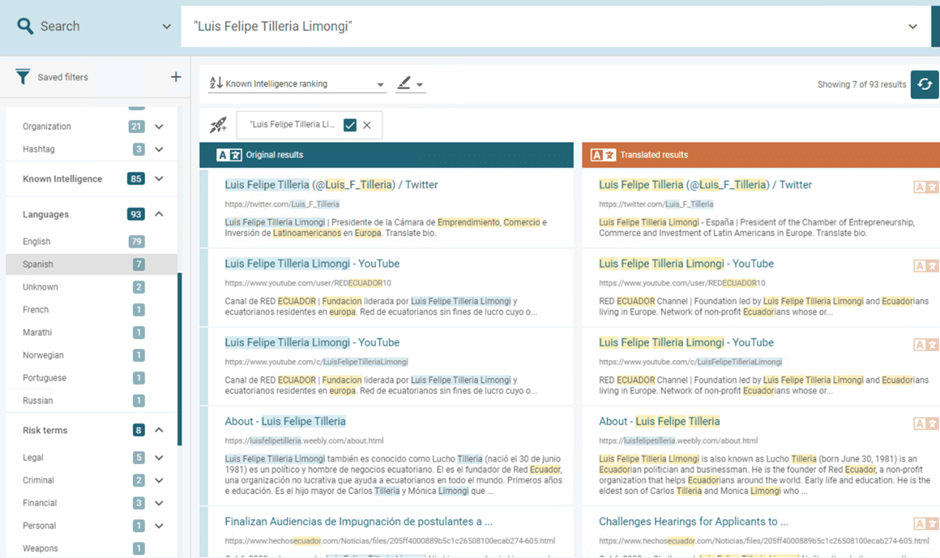Collapse the Languages section
Image resolution: width=940 pixels, height=558 pixels.
(159, 214)
